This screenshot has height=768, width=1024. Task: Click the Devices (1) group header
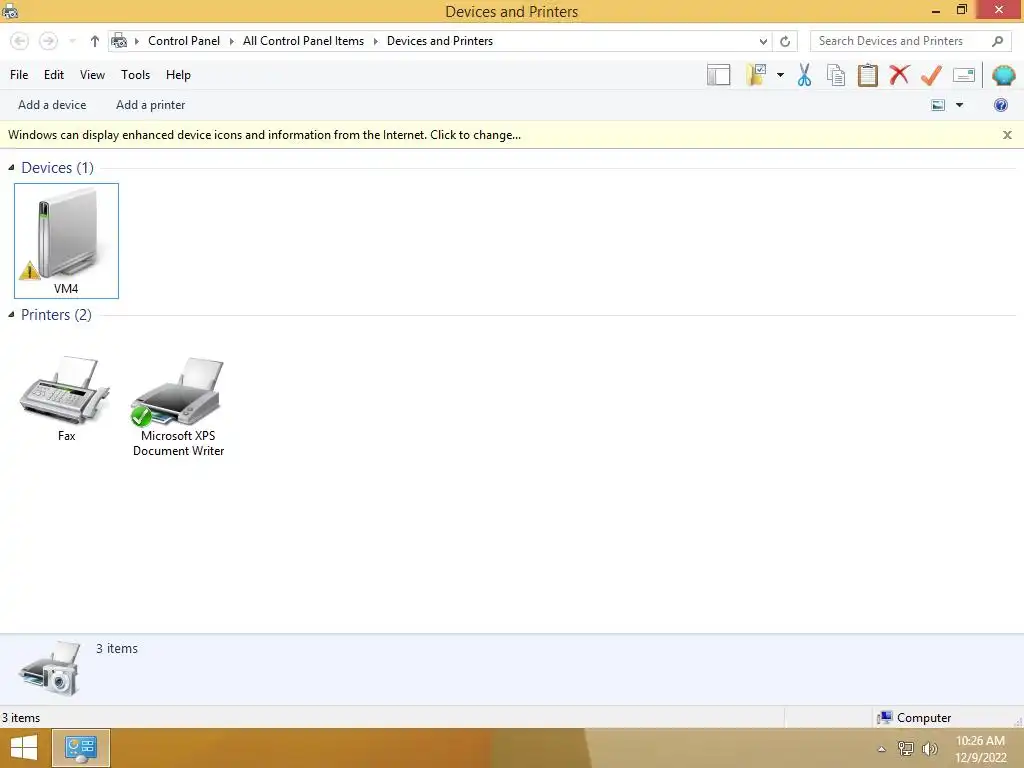coord(57,168)
